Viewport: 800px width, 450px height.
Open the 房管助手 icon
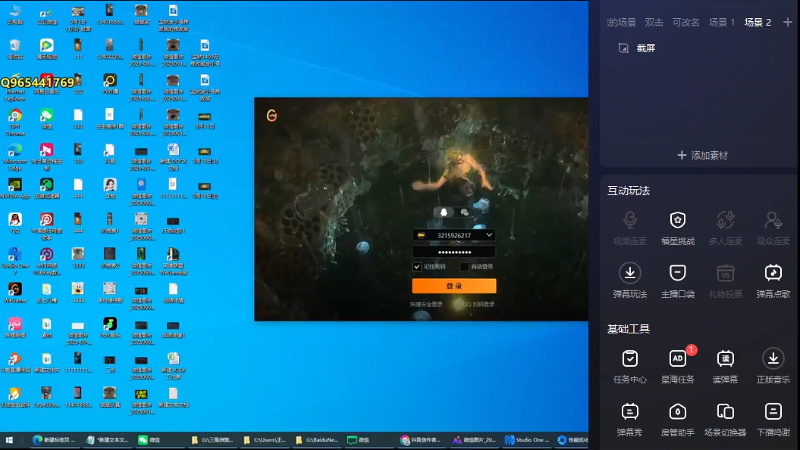click(x=678, y=412)
